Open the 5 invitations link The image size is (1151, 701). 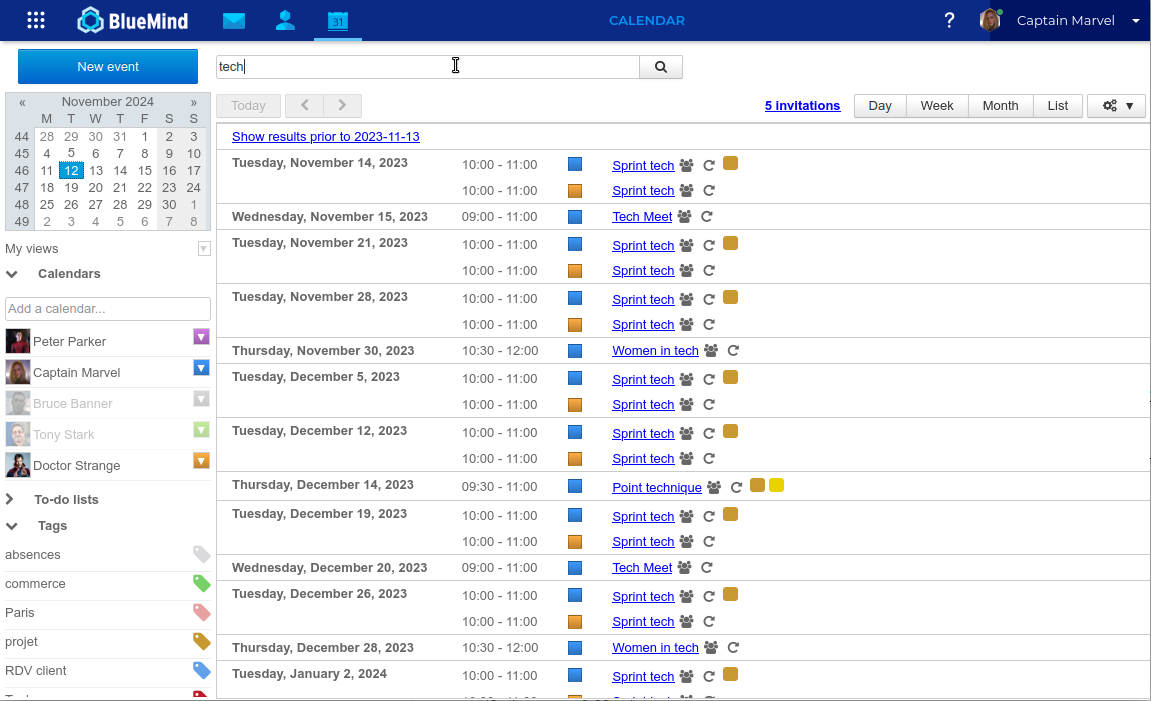[x=802, y=106]
